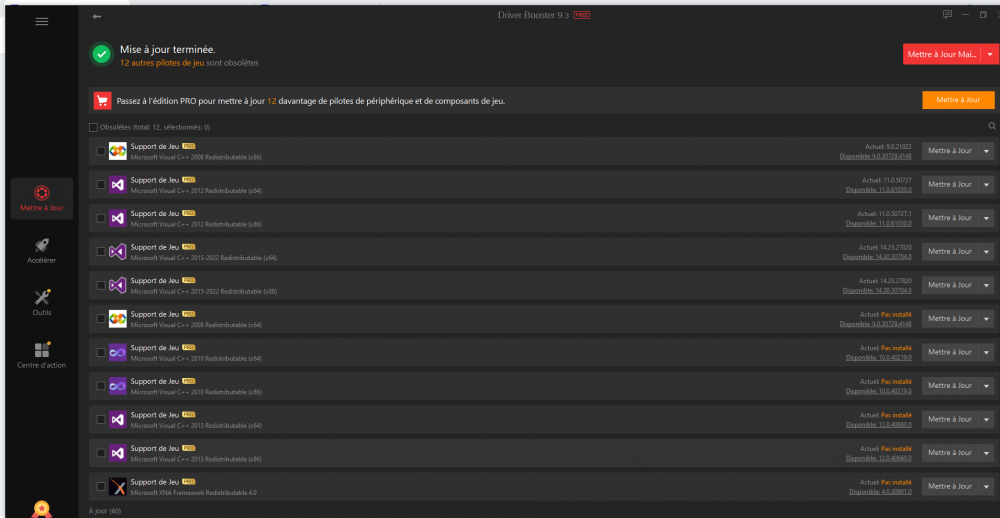
Task: Click the Visual C++ 2015-2022 (x64) icon
Action: point(118,251)
